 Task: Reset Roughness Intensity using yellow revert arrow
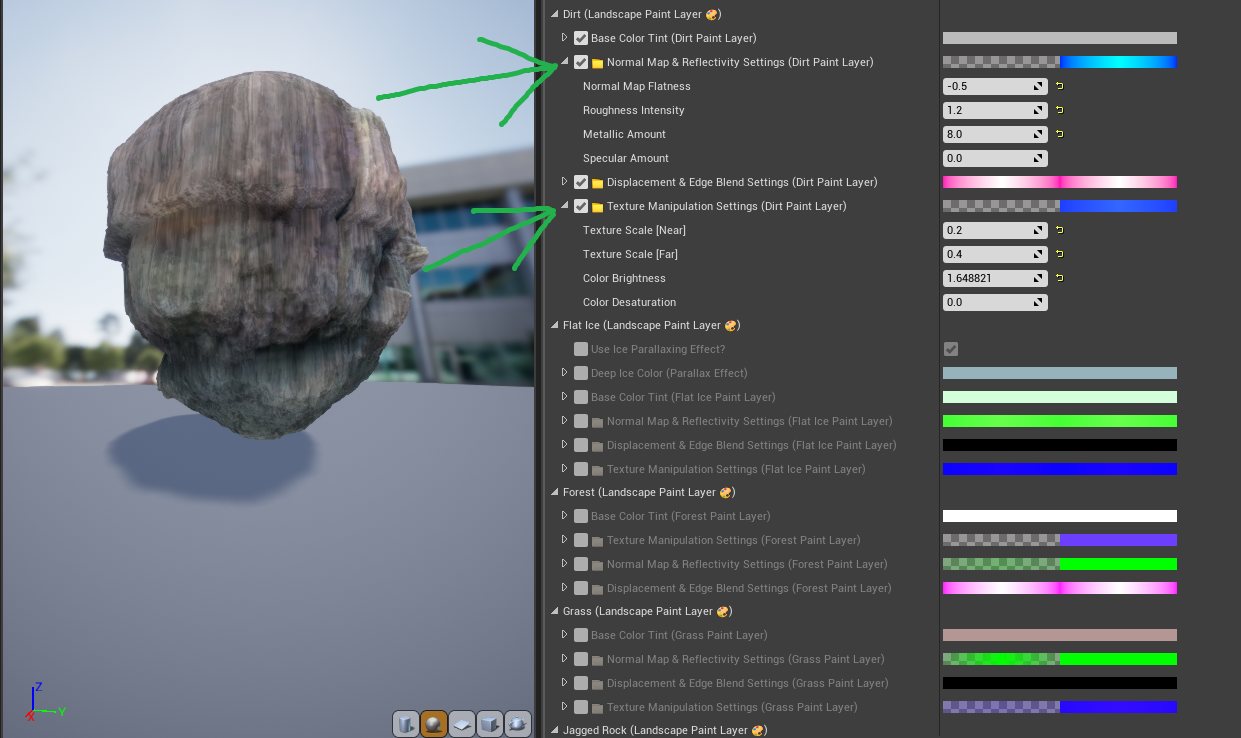coord(1058,110)
